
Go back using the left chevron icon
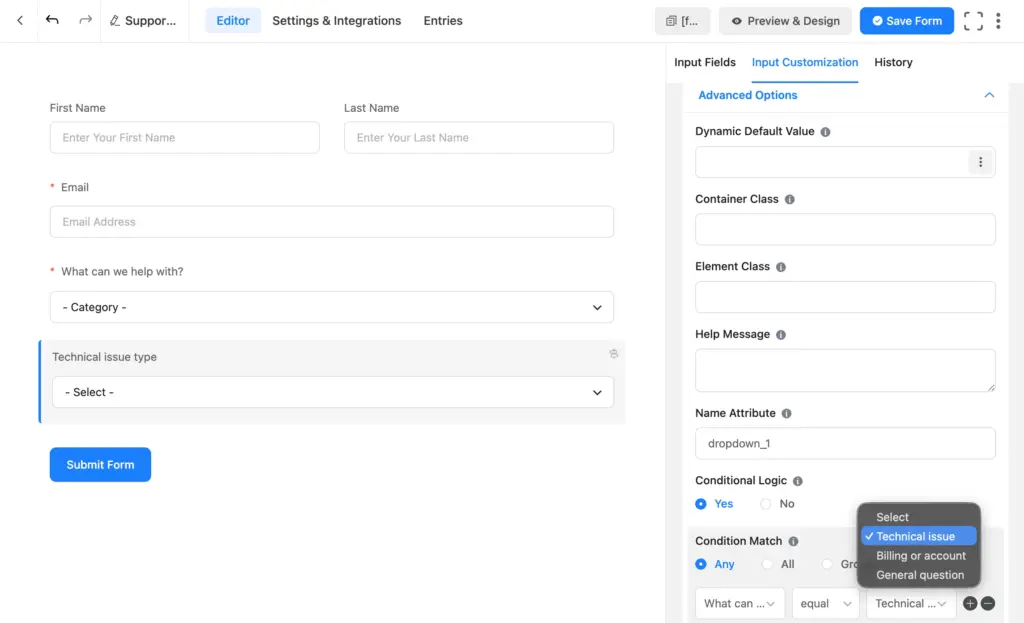pos(20,21)
